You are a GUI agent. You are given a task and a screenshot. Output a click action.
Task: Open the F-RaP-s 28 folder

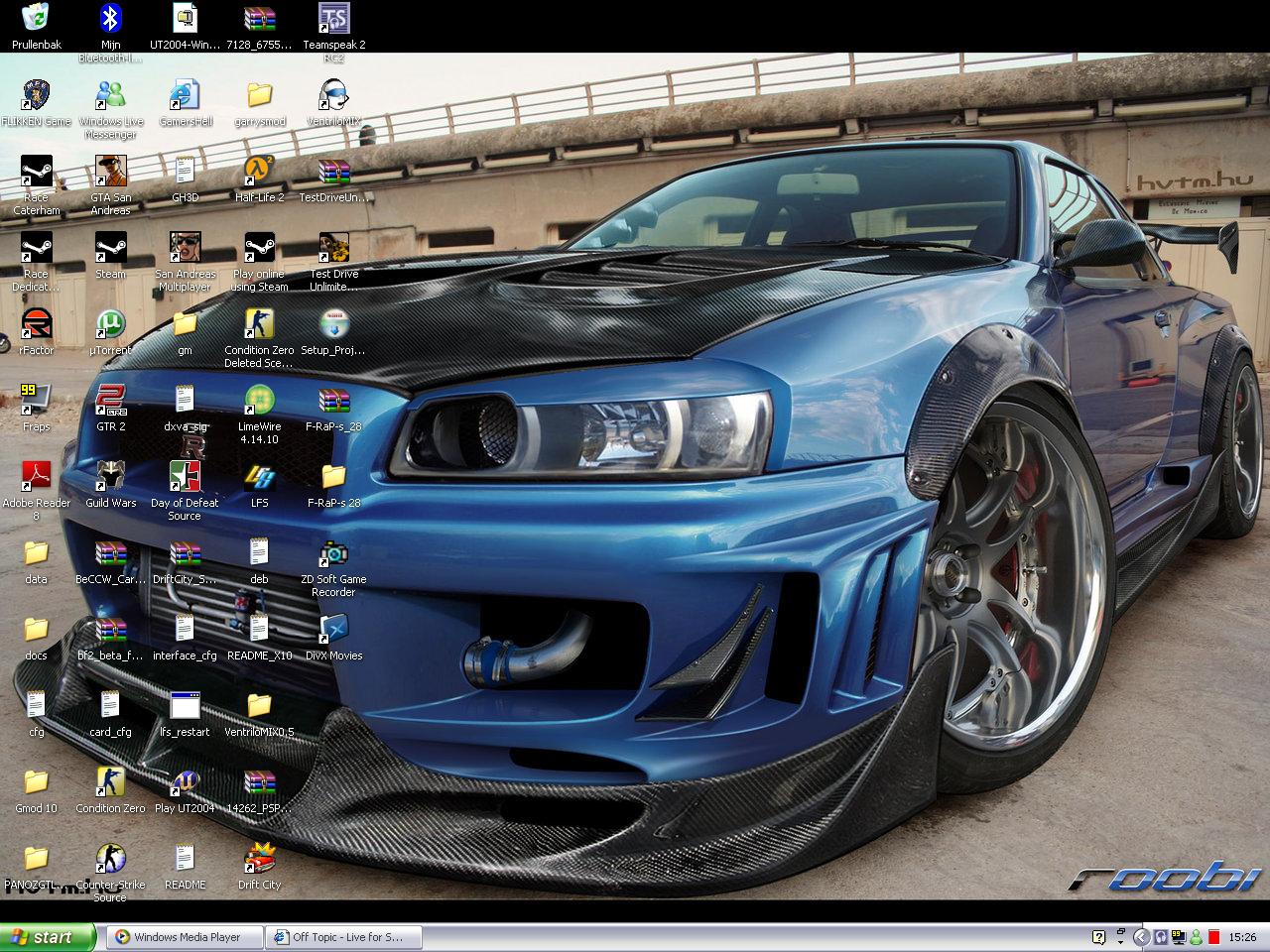point(334,485)
